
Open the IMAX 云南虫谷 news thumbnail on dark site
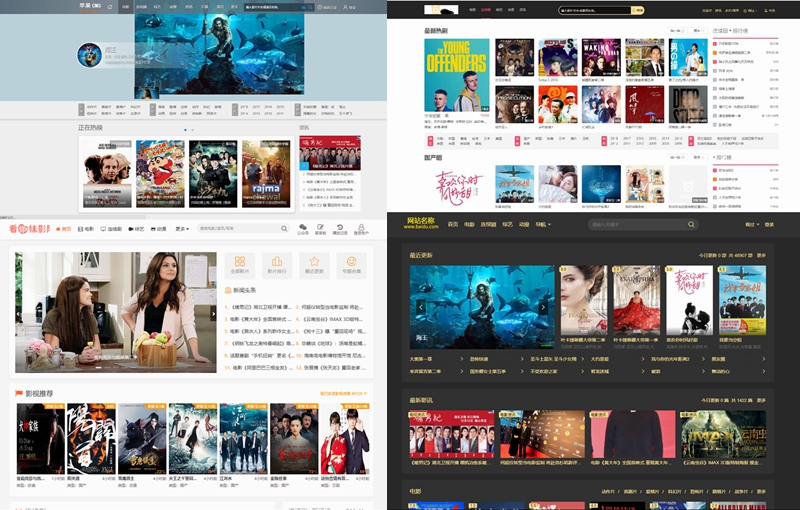point(723,435)
